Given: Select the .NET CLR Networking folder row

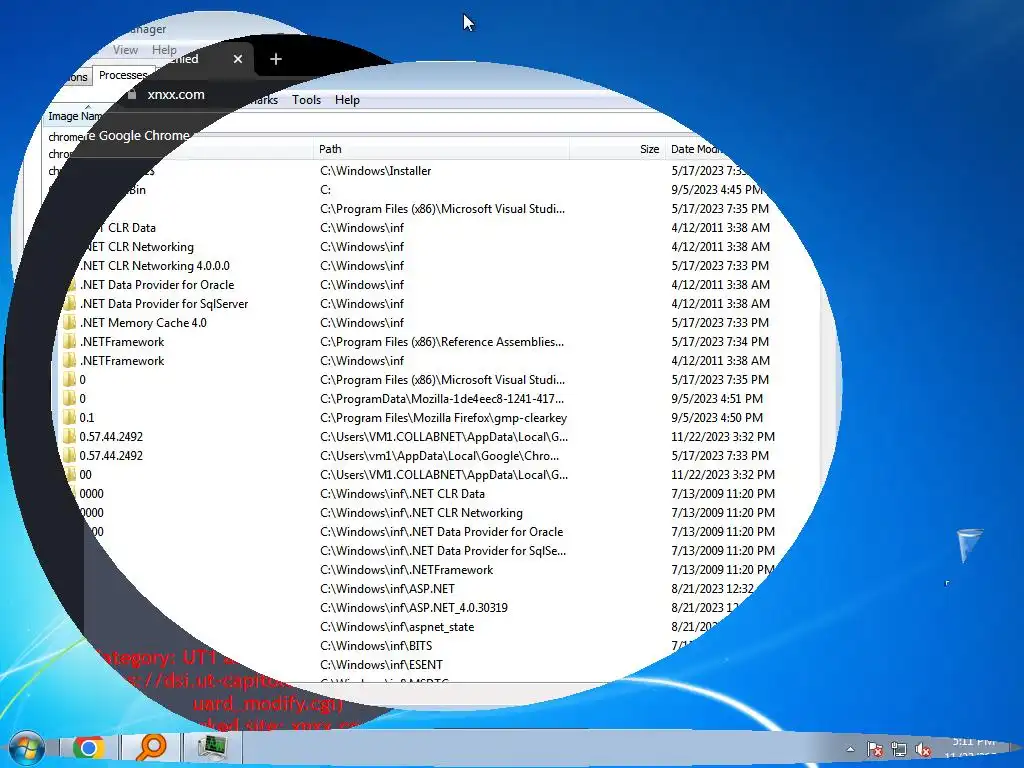Looking at the screenshot, I should click(138, 248).
